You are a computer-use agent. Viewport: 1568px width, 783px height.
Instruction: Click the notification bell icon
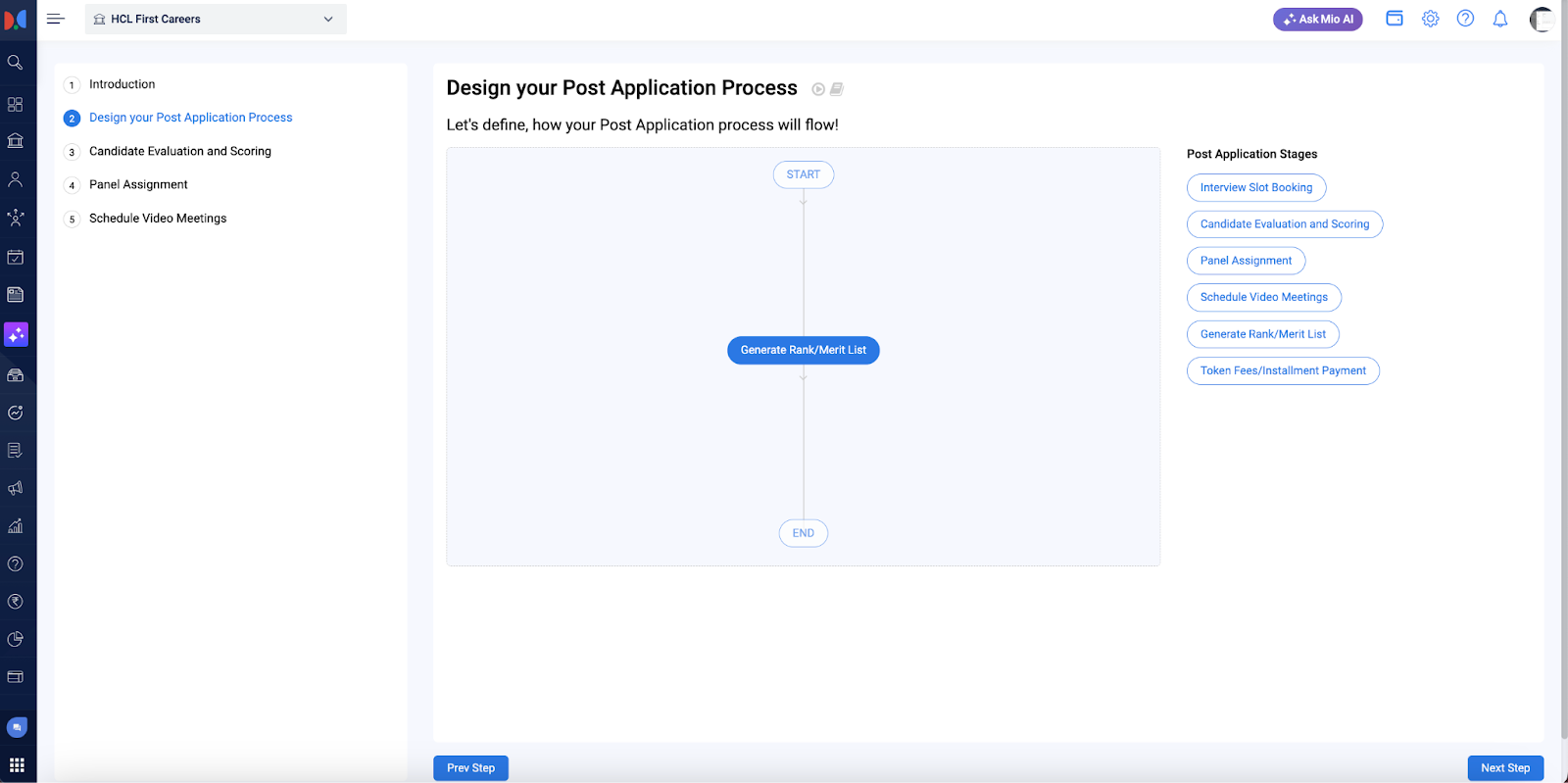coord(1499,19)
